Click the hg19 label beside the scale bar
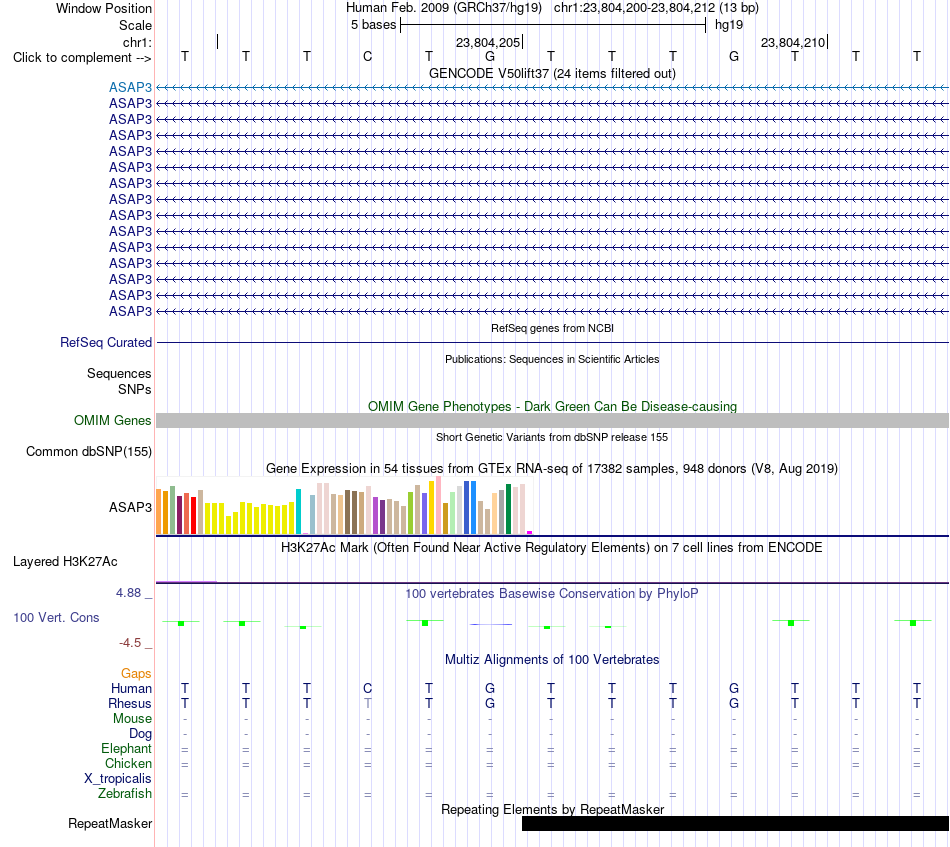Viewport: 950px width, 847px height. [729, 25]
